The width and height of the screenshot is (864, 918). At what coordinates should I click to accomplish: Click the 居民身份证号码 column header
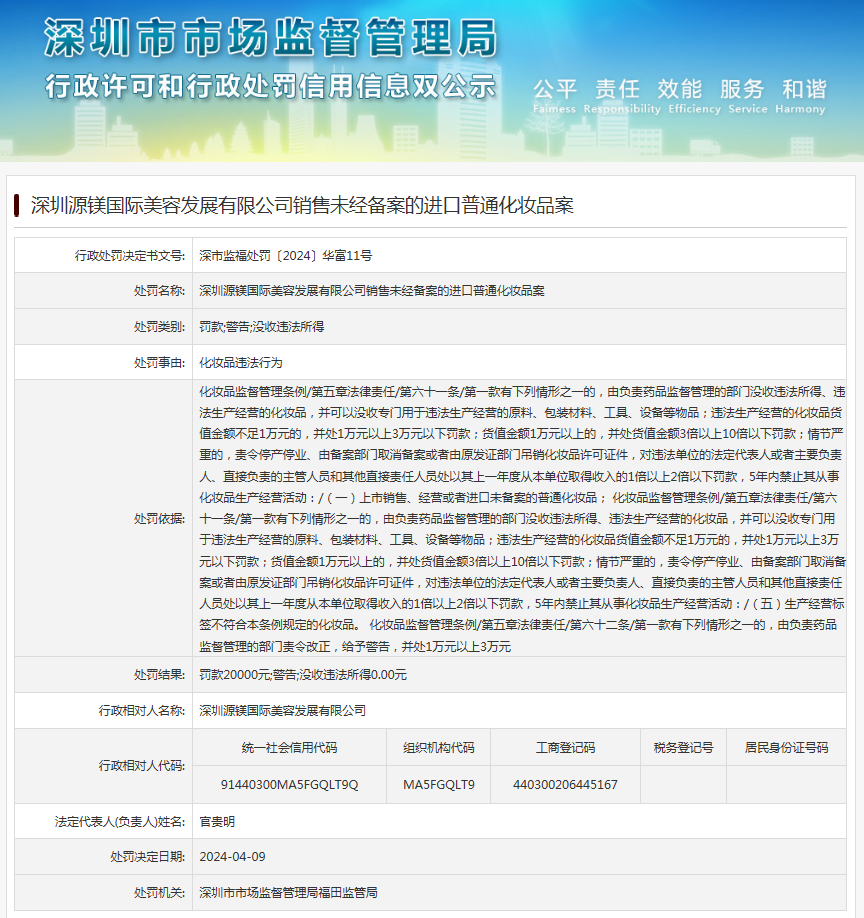pos(786,748)
